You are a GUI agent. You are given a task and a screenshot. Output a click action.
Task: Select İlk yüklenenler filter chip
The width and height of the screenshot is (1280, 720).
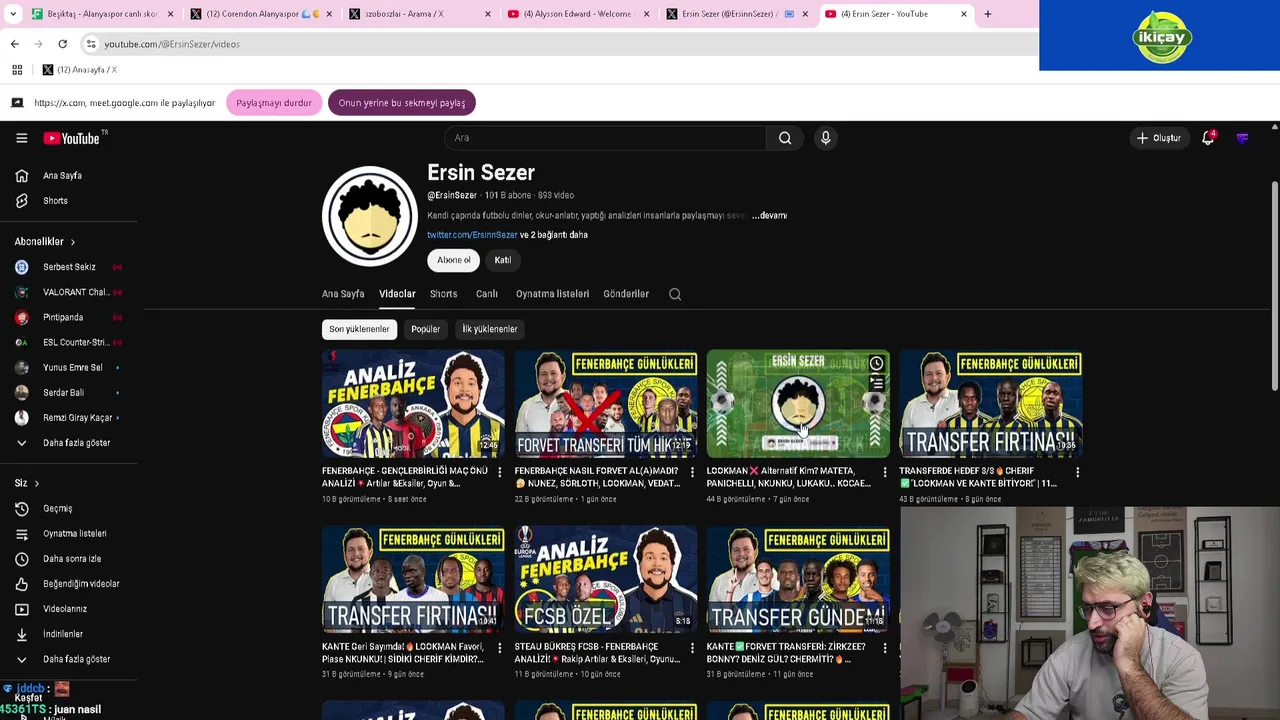click(489, 329)
